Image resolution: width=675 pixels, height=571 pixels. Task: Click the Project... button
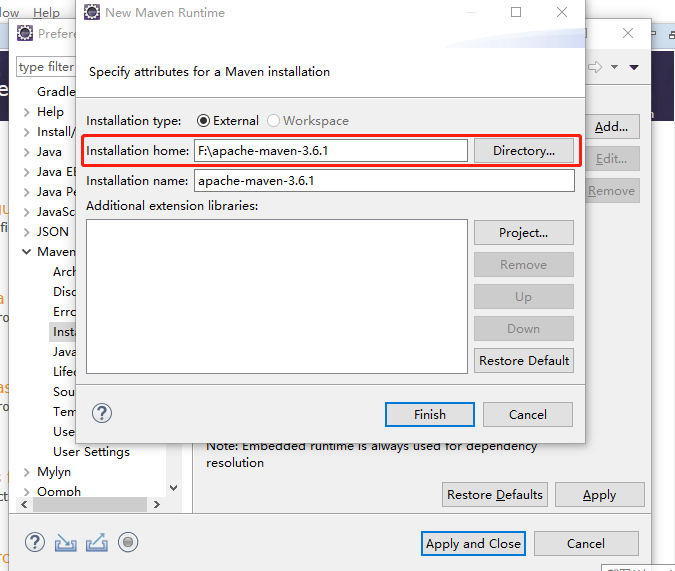pos(524,233)
